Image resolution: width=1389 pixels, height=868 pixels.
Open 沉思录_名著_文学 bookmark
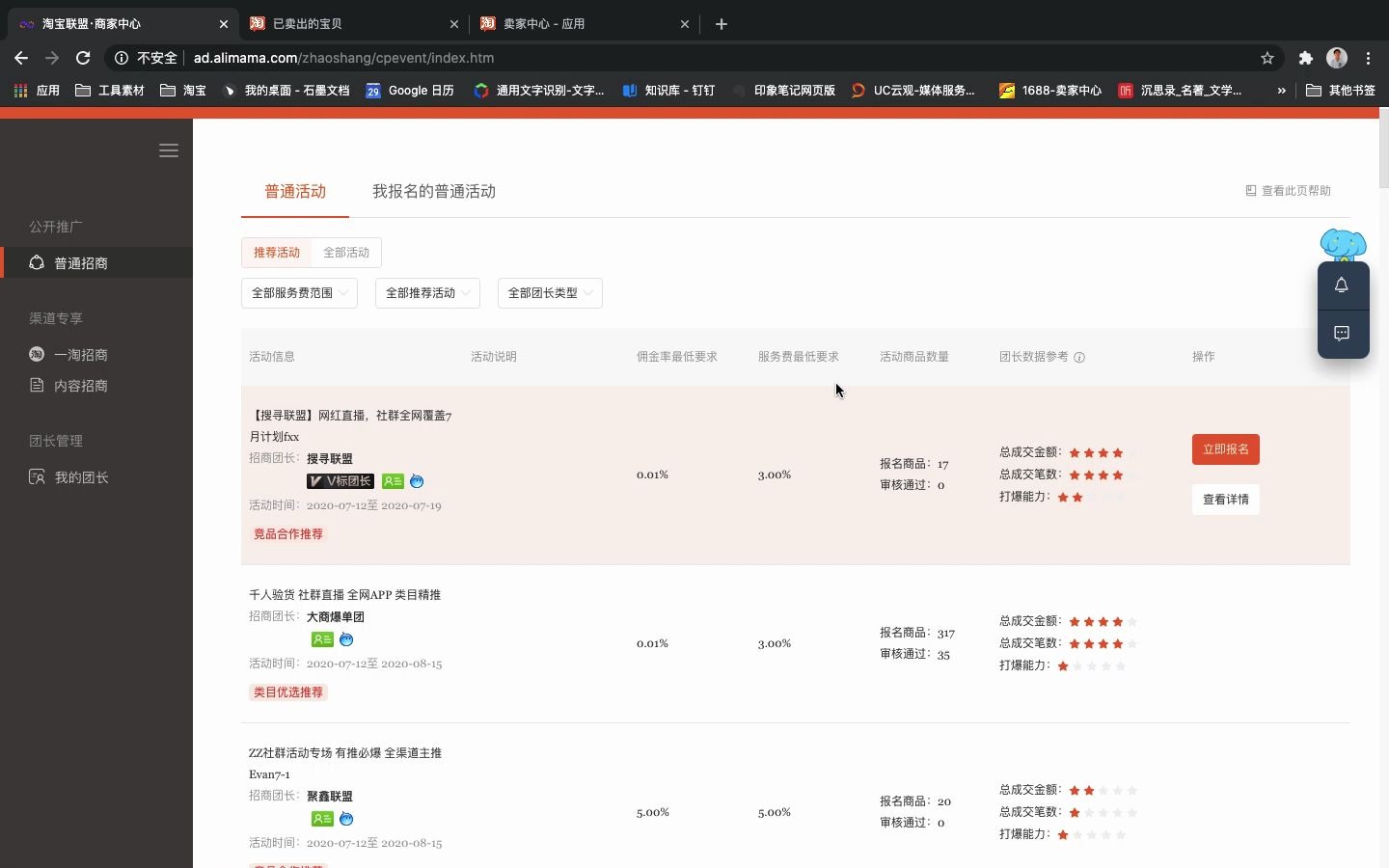click(x=1181, y=91)
